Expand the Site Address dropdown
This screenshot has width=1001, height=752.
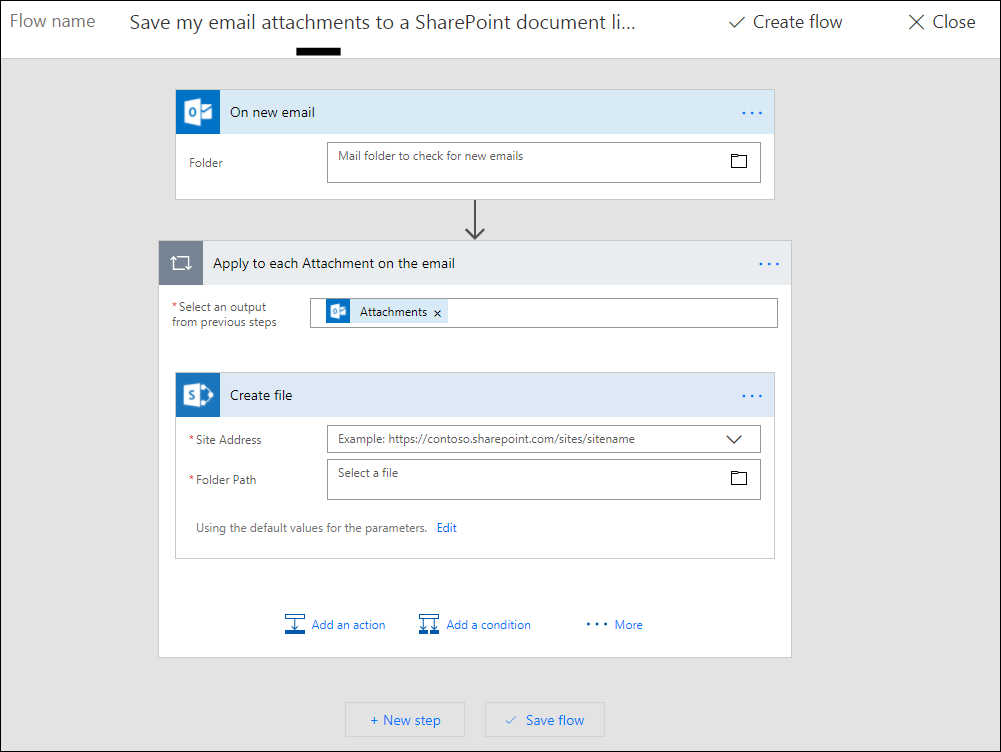pyautogui.click(x=734, y=439)
